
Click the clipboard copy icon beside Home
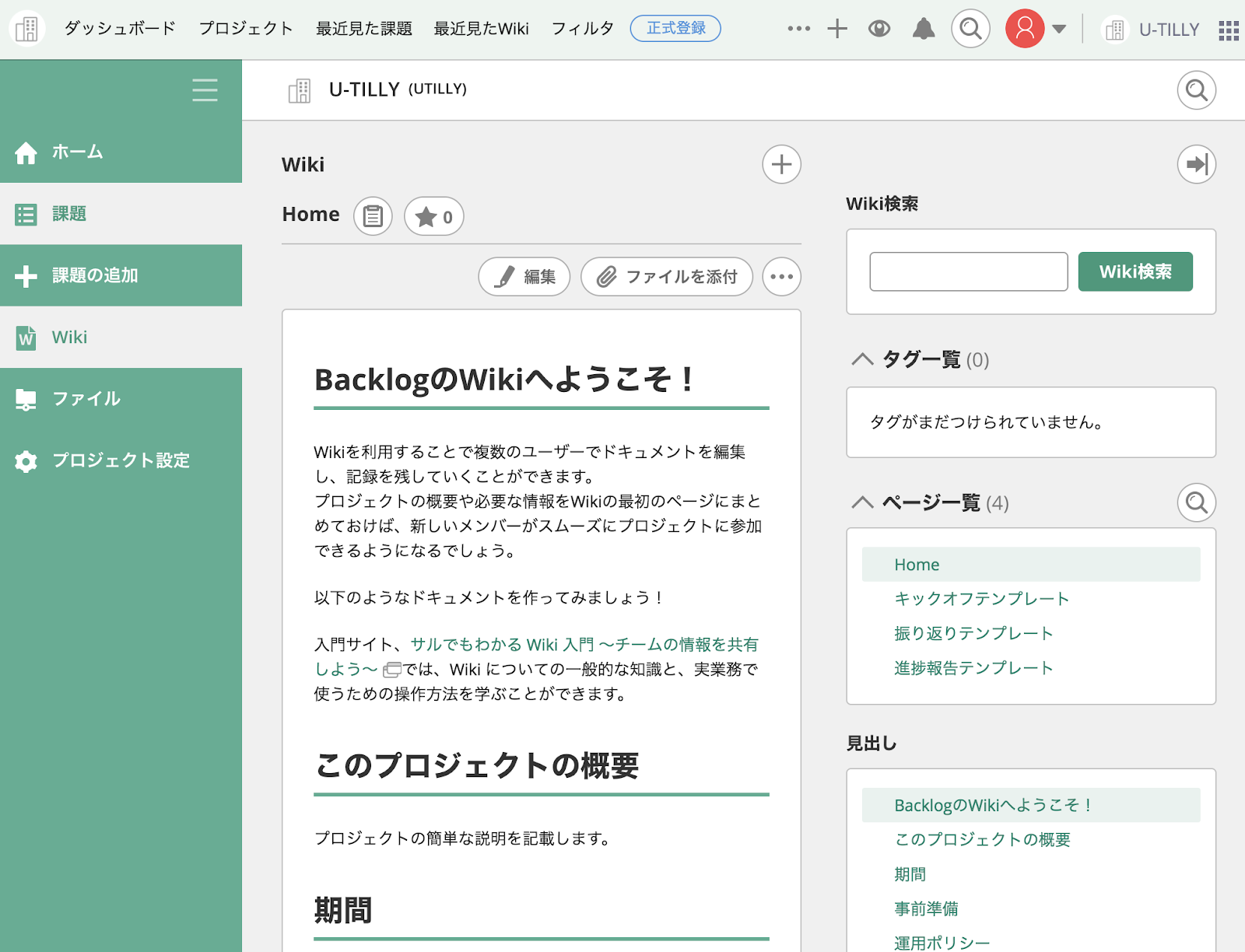pos(373,215)
